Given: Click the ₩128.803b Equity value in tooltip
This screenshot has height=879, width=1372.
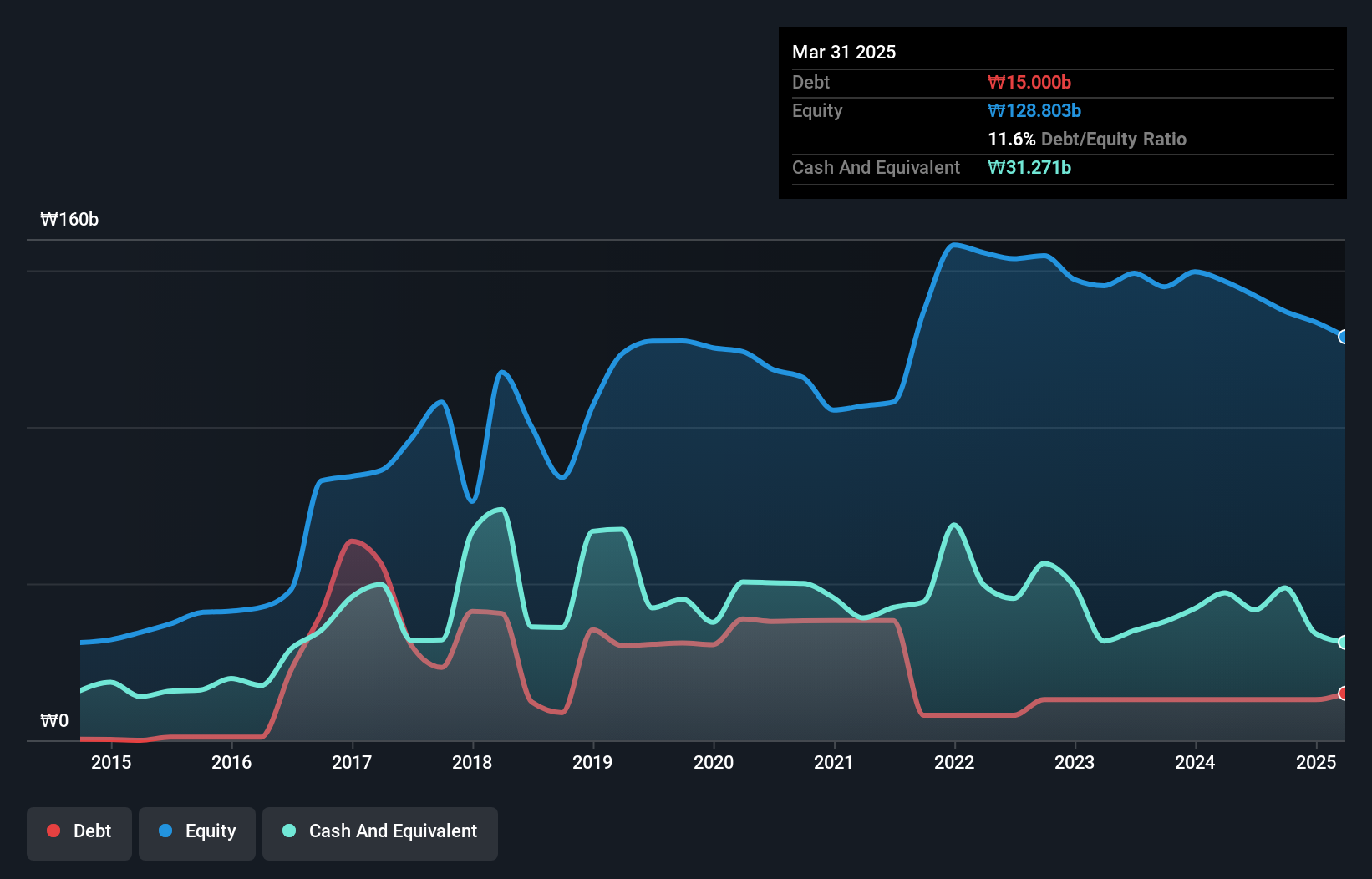Looking at the screenshot, I should pyautogui.click(x=1034, y=111).
